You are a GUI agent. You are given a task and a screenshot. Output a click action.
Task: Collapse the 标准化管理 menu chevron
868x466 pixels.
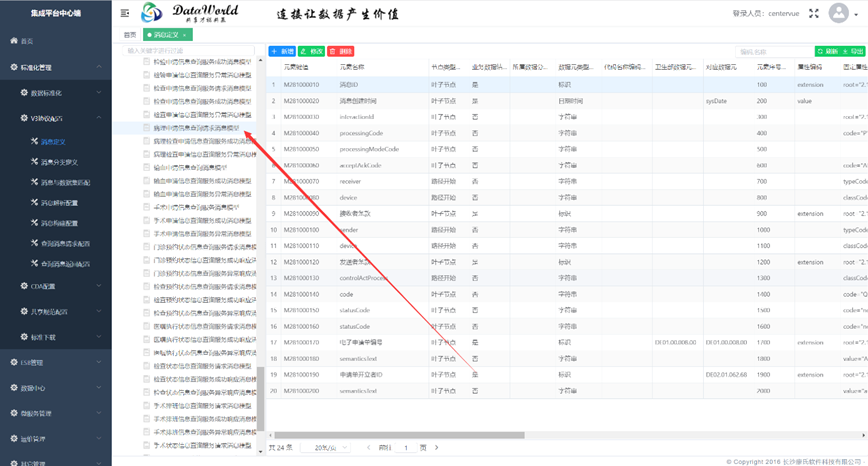pos(99,67)
